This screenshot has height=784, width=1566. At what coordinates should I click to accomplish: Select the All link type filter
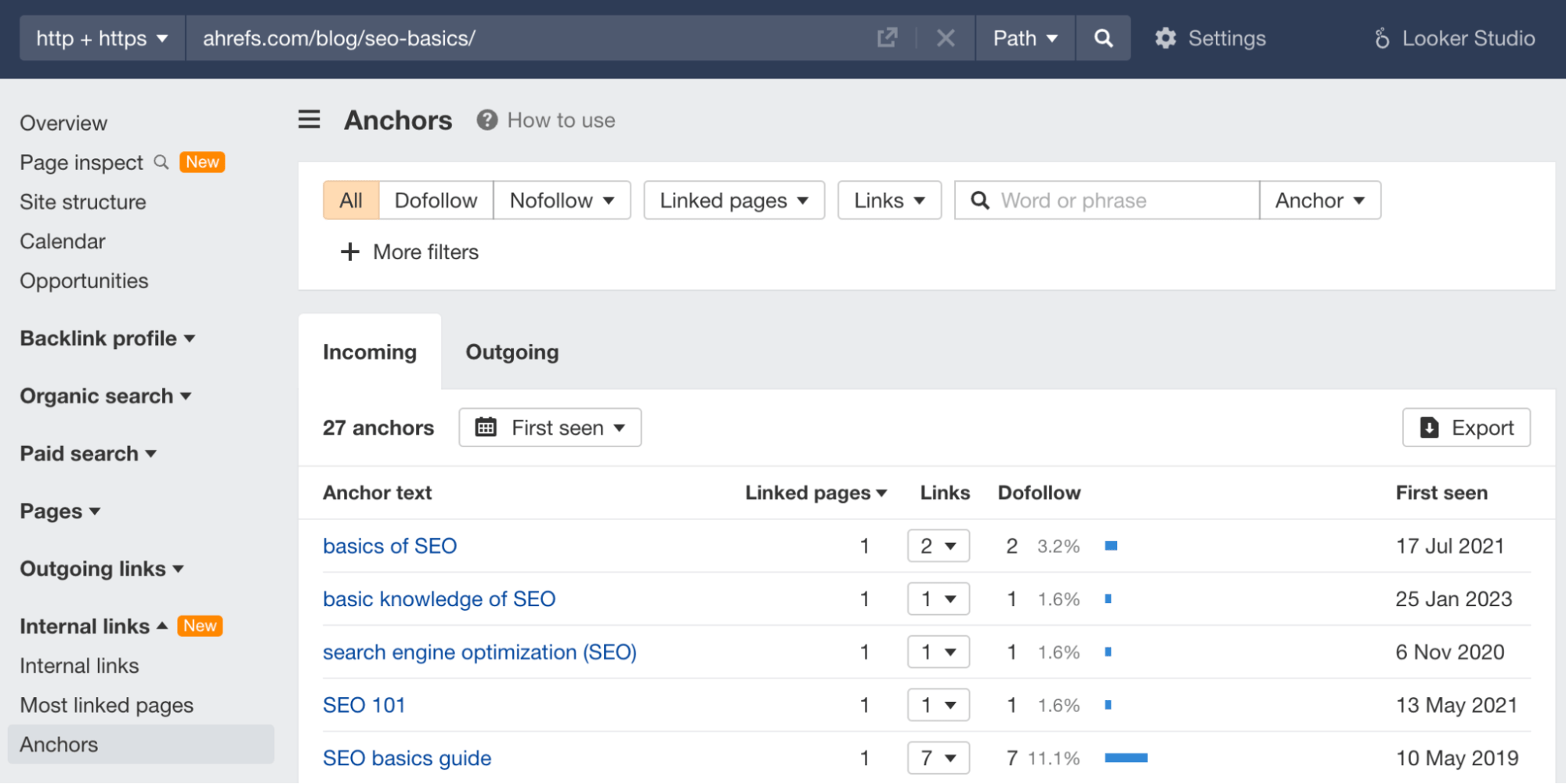pos(351,201)
